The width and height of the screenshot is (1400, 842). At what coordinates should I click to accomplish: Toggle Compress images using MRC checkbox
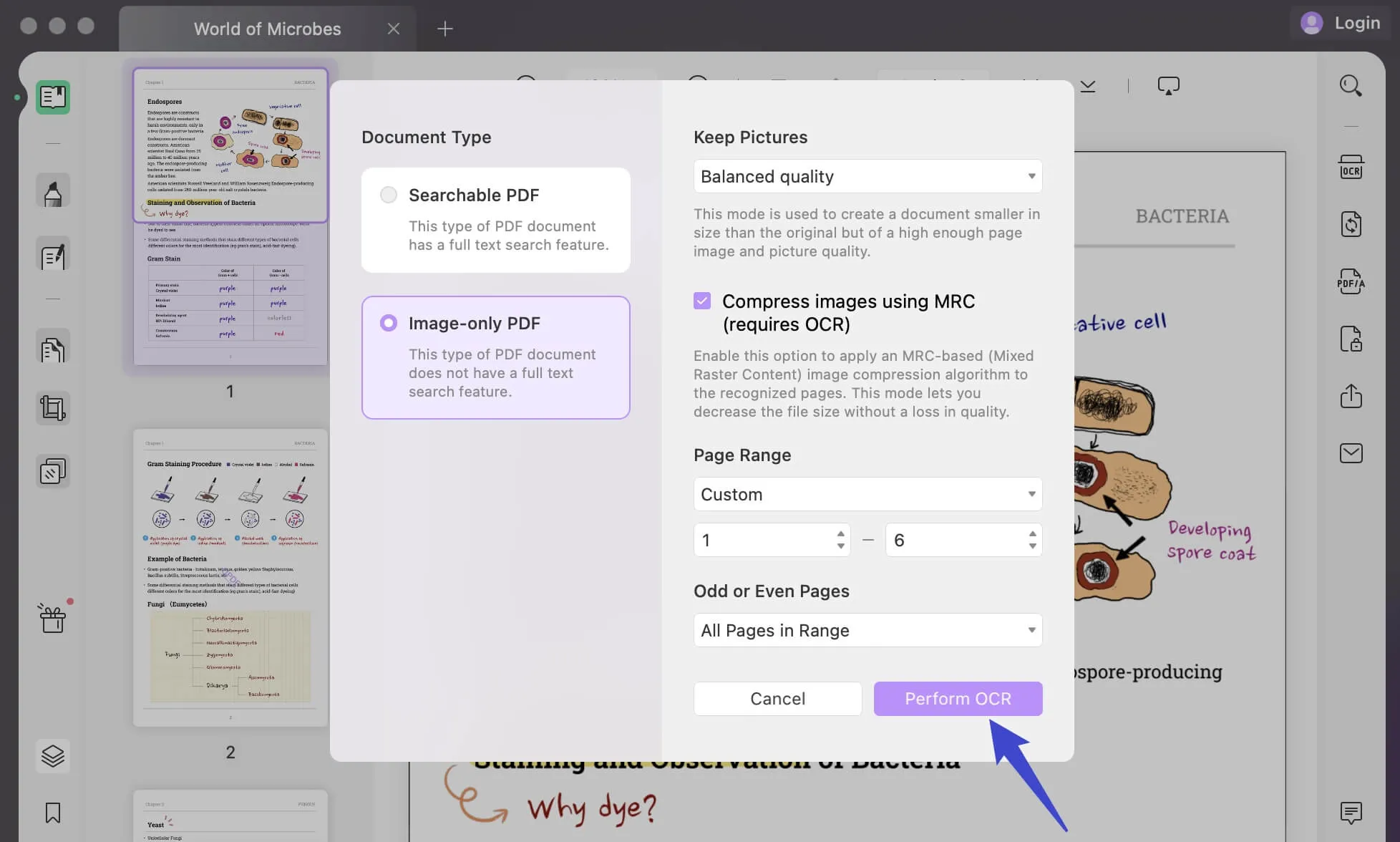(702, 300)
